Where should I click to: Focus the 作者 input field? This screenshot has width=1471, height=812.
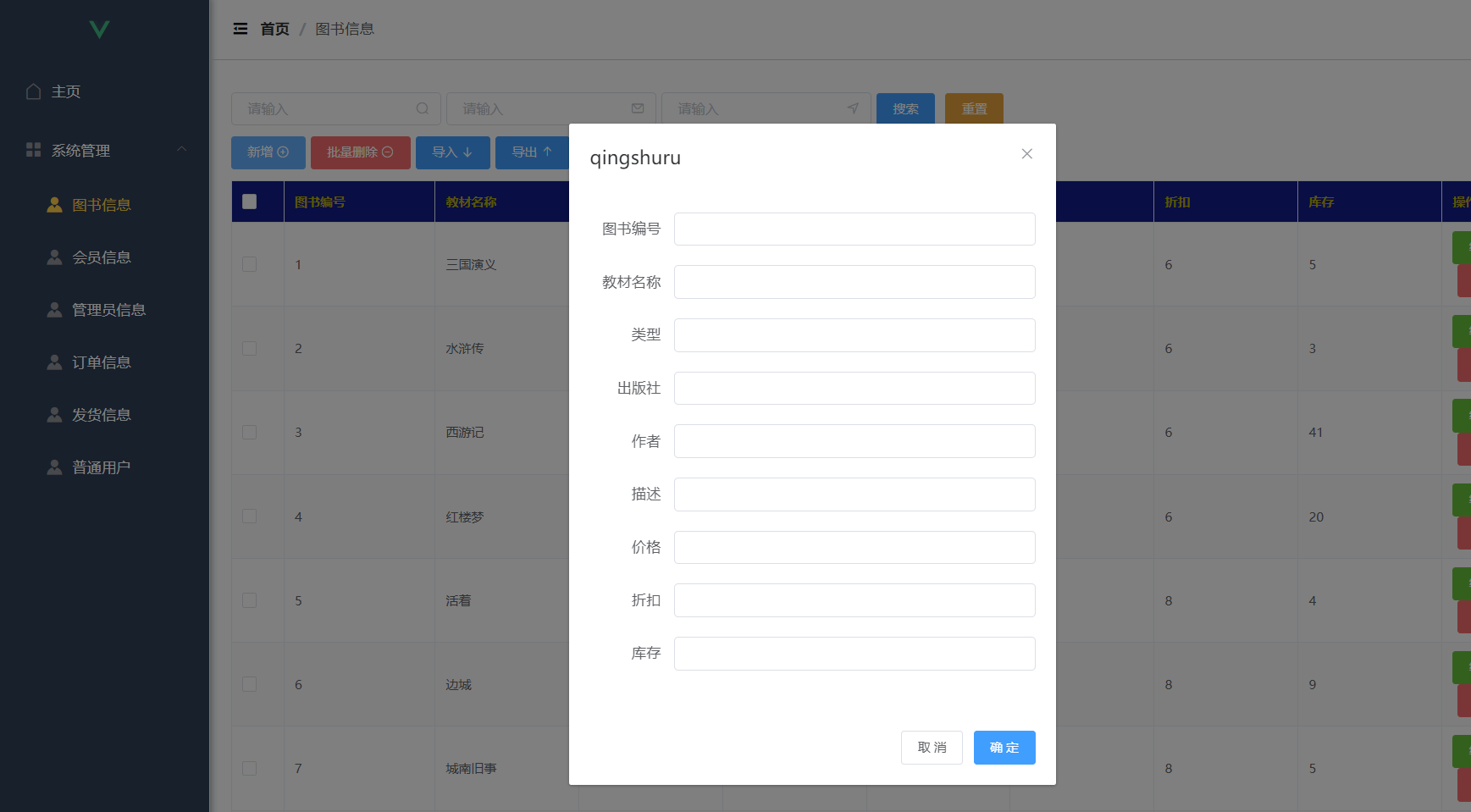854,441
